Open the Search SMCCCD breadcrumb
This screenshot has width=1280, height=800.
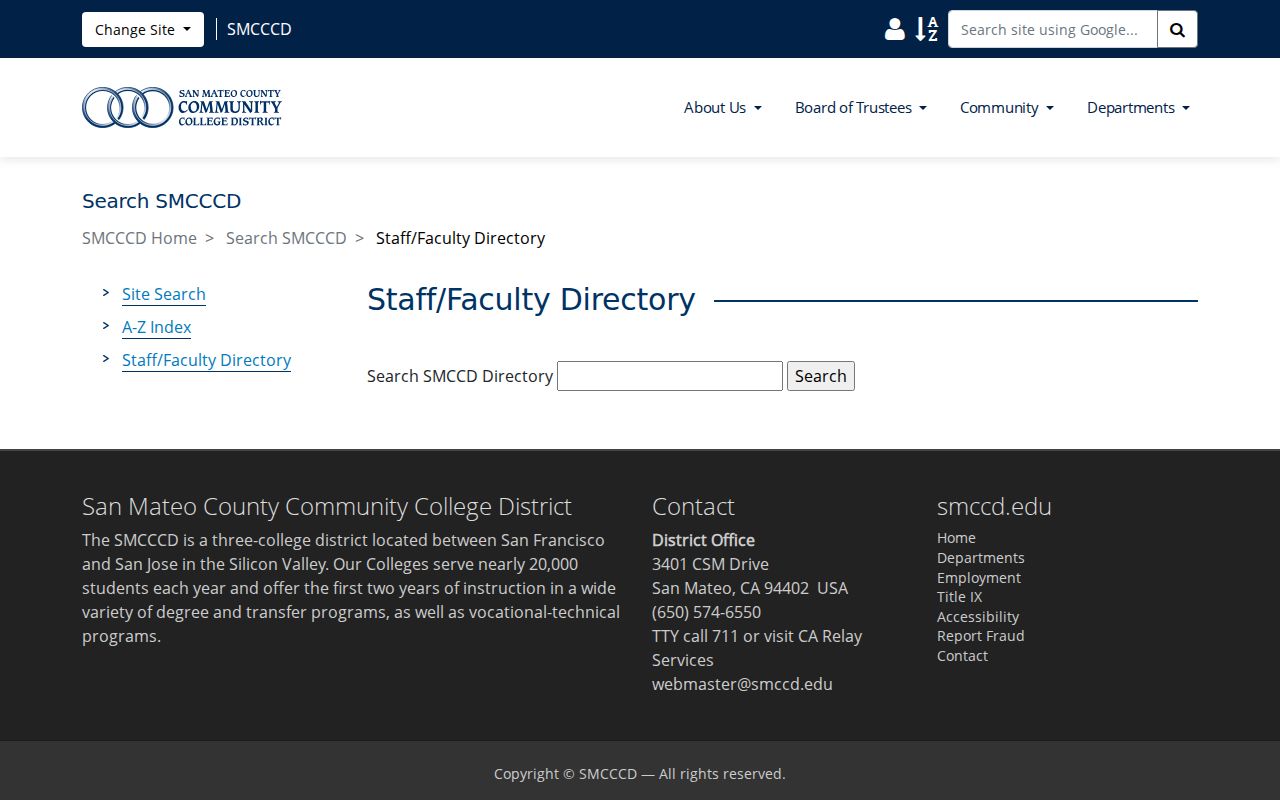pos(286,238)
